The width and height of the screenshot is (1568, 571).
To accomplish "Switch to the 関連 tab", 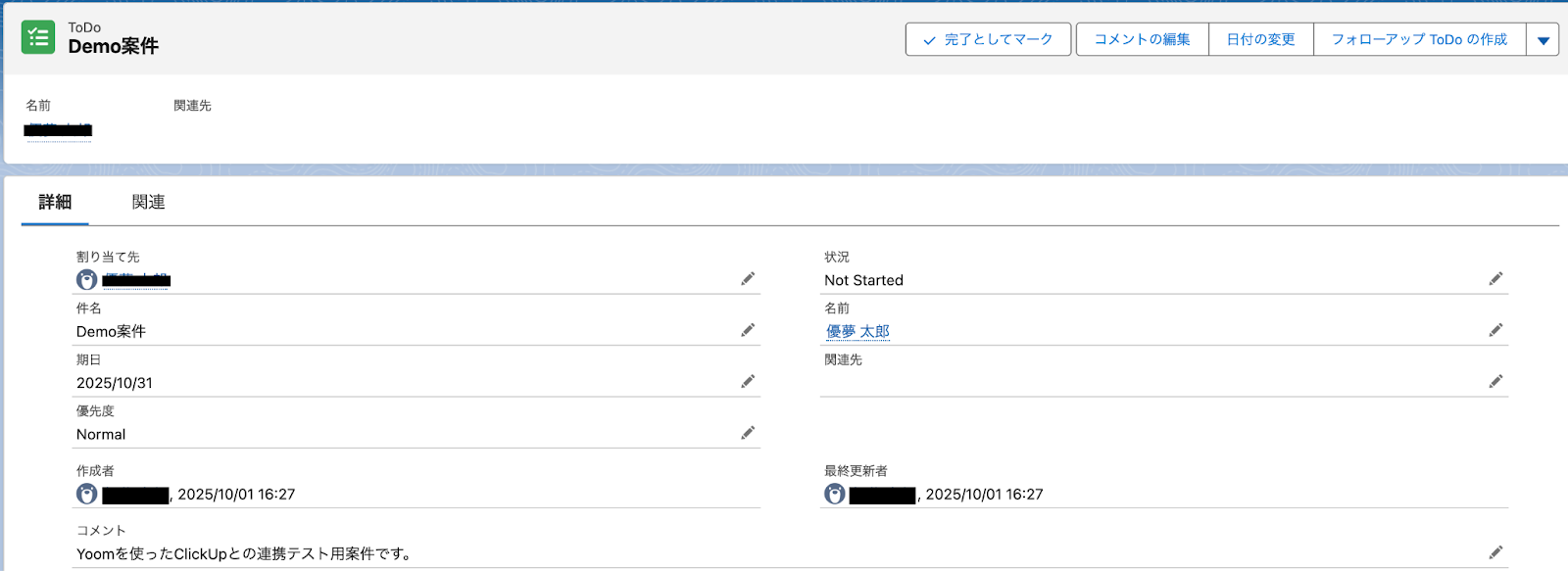I will point(148,202).
